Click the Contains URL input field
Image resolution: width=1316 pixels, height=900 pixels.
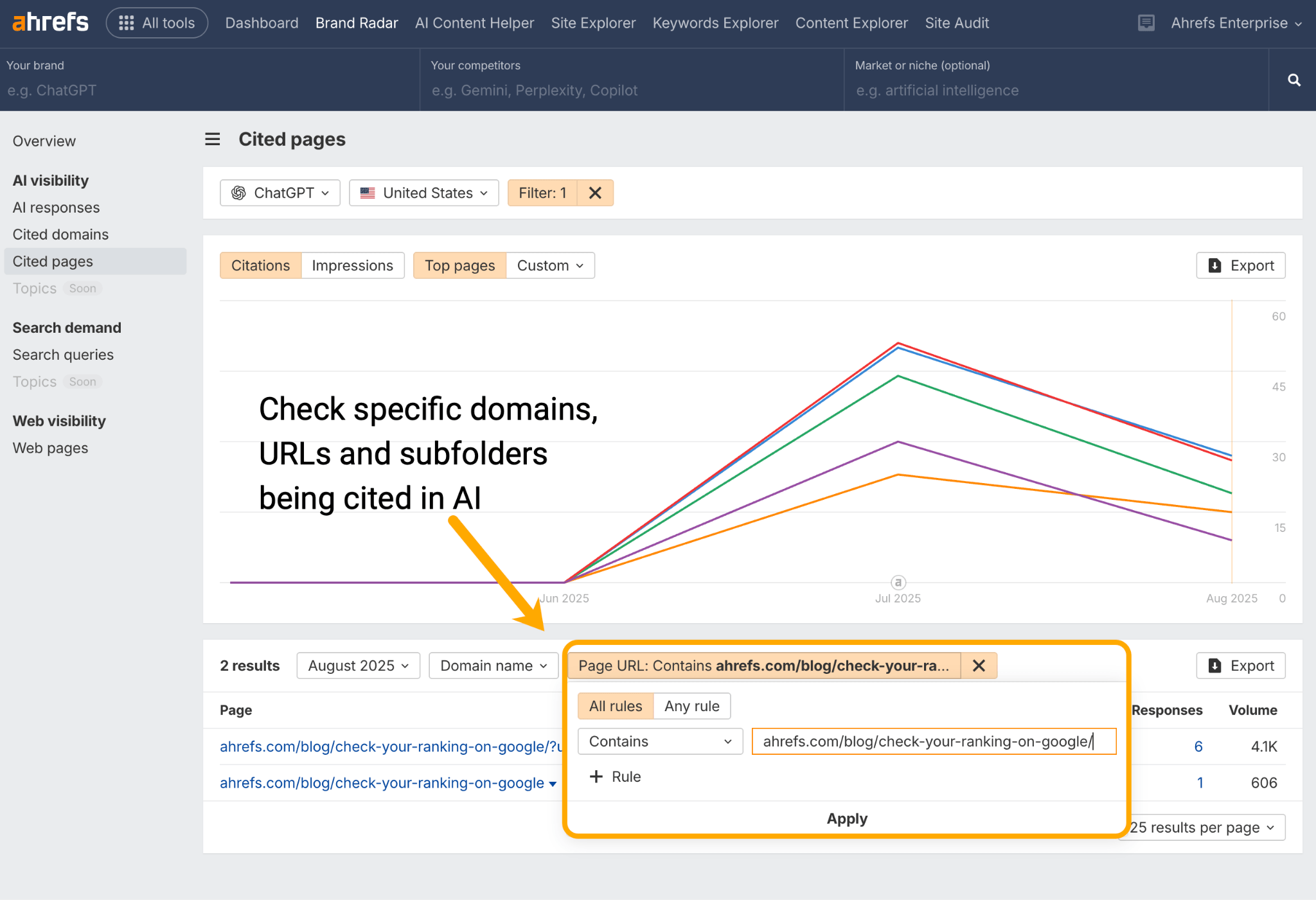tap(932, 741)
